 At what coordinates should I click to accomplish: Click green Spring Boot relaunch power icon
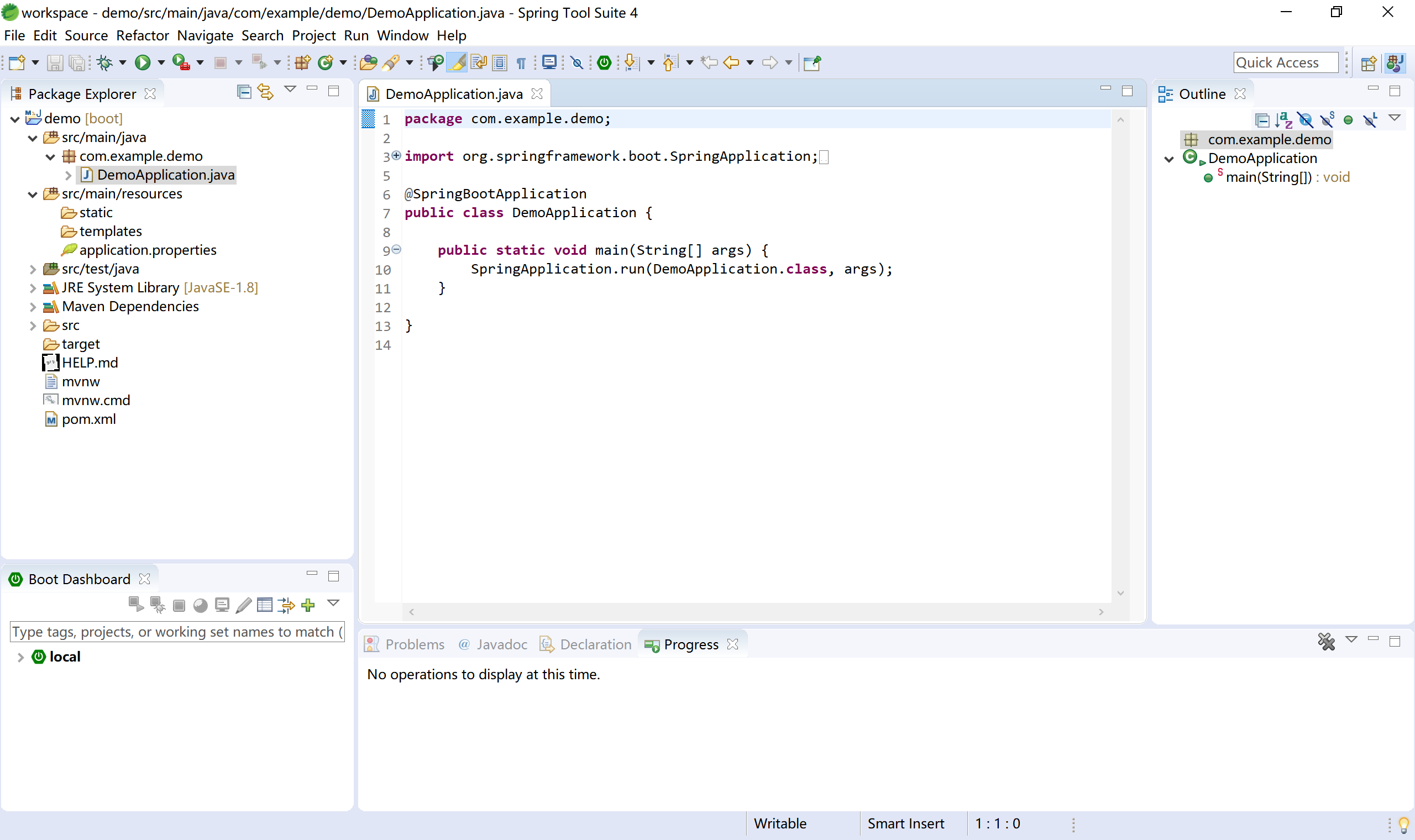point(604,62)
